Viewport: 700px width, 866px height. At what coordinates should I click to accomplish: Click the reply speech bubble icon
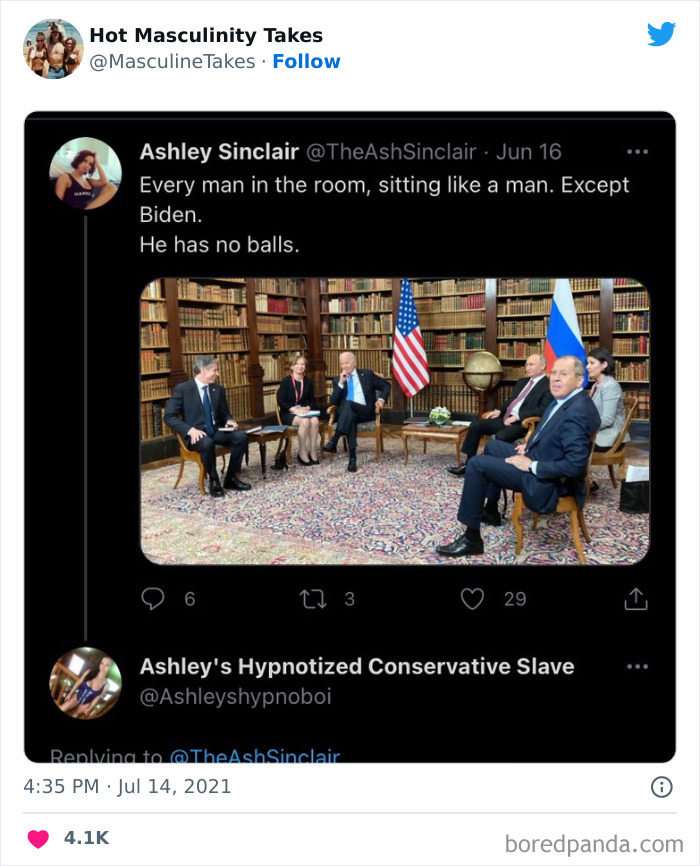click(152, 597)
